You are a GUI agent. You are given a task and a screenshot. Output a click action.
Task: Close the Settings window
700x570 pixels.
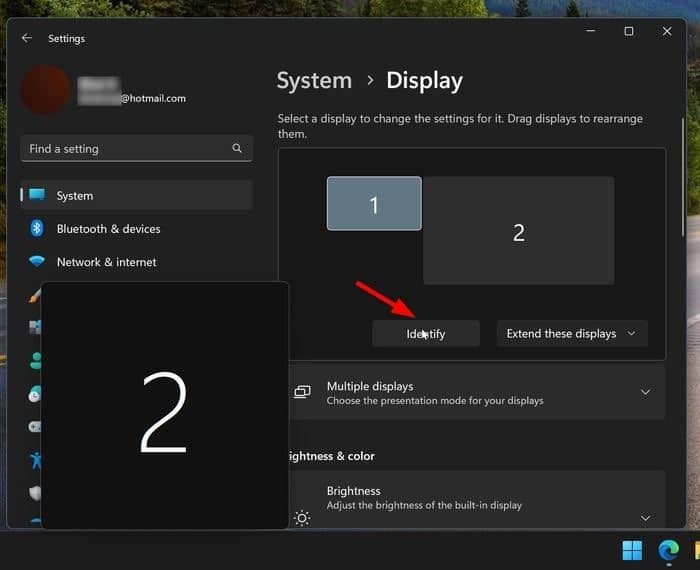(x=667, y=31)
